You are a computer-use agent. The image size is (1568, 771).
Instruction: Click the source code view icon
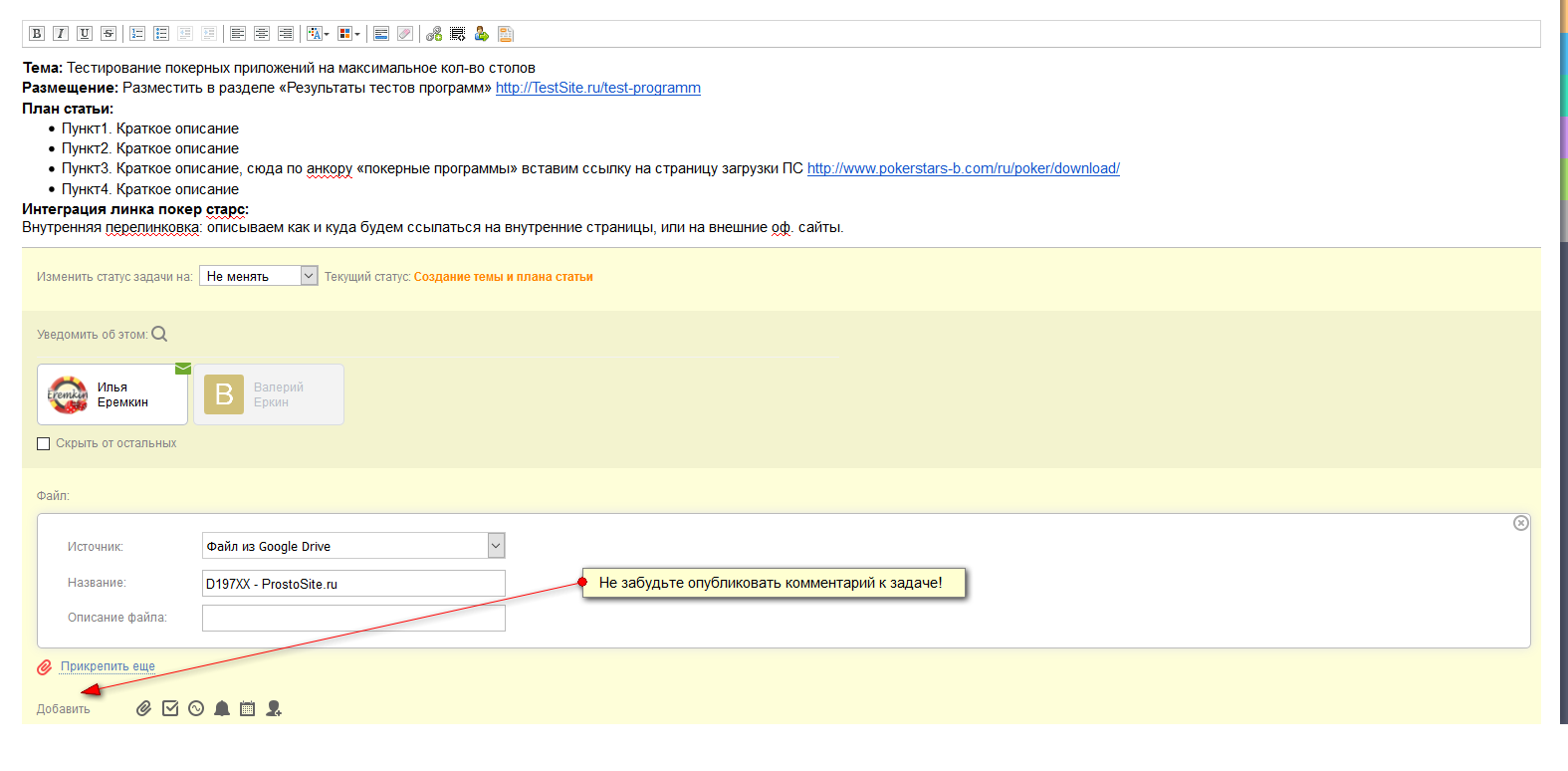click(x=458, y=34)
